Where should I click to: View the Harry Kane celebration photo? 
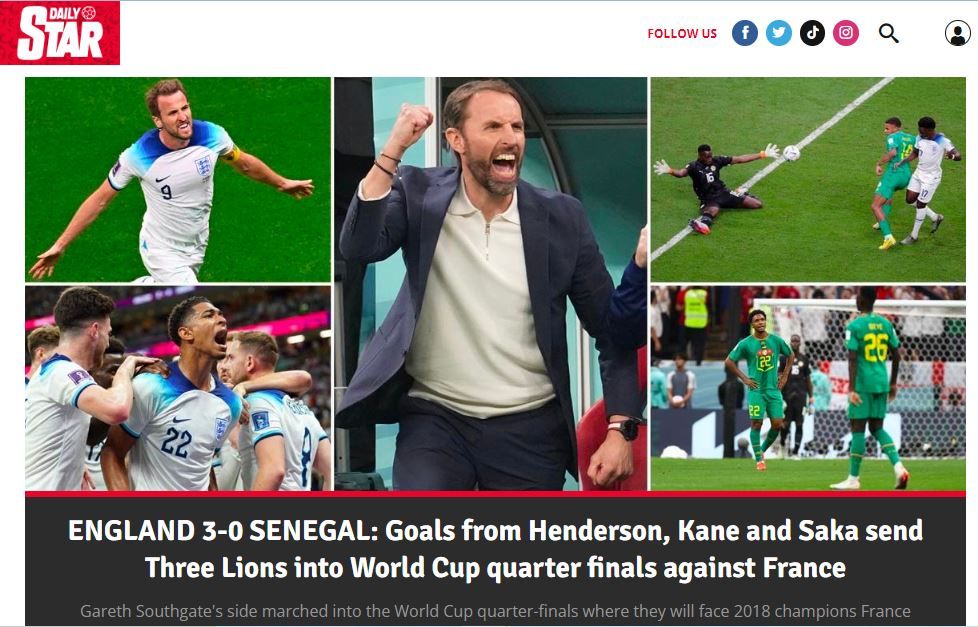pos(178,180)
